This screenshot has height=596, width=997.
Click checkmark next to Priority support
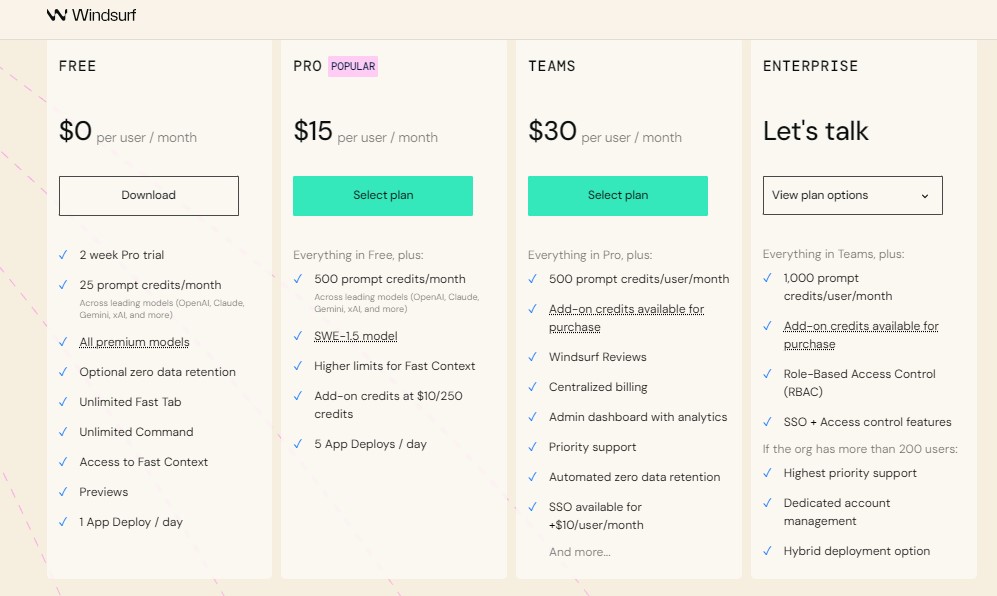pyautogui.click(x=533, y=447)
